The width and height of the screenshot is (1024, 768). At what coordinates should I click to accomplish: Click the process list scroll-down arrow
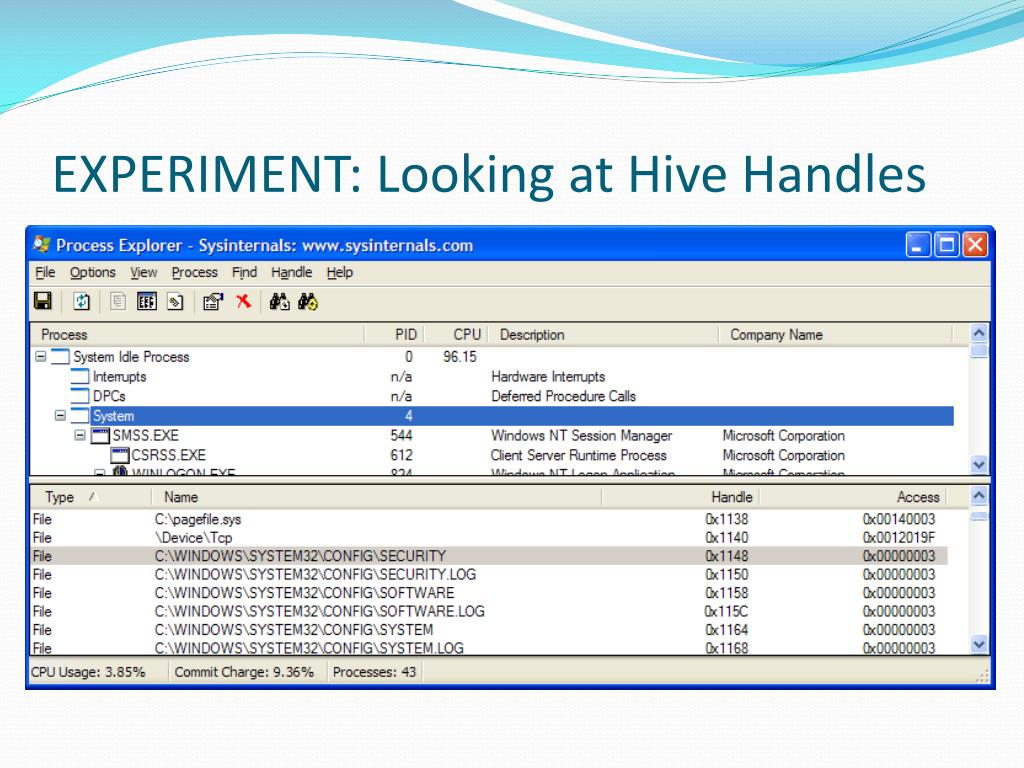coord(978,464)
